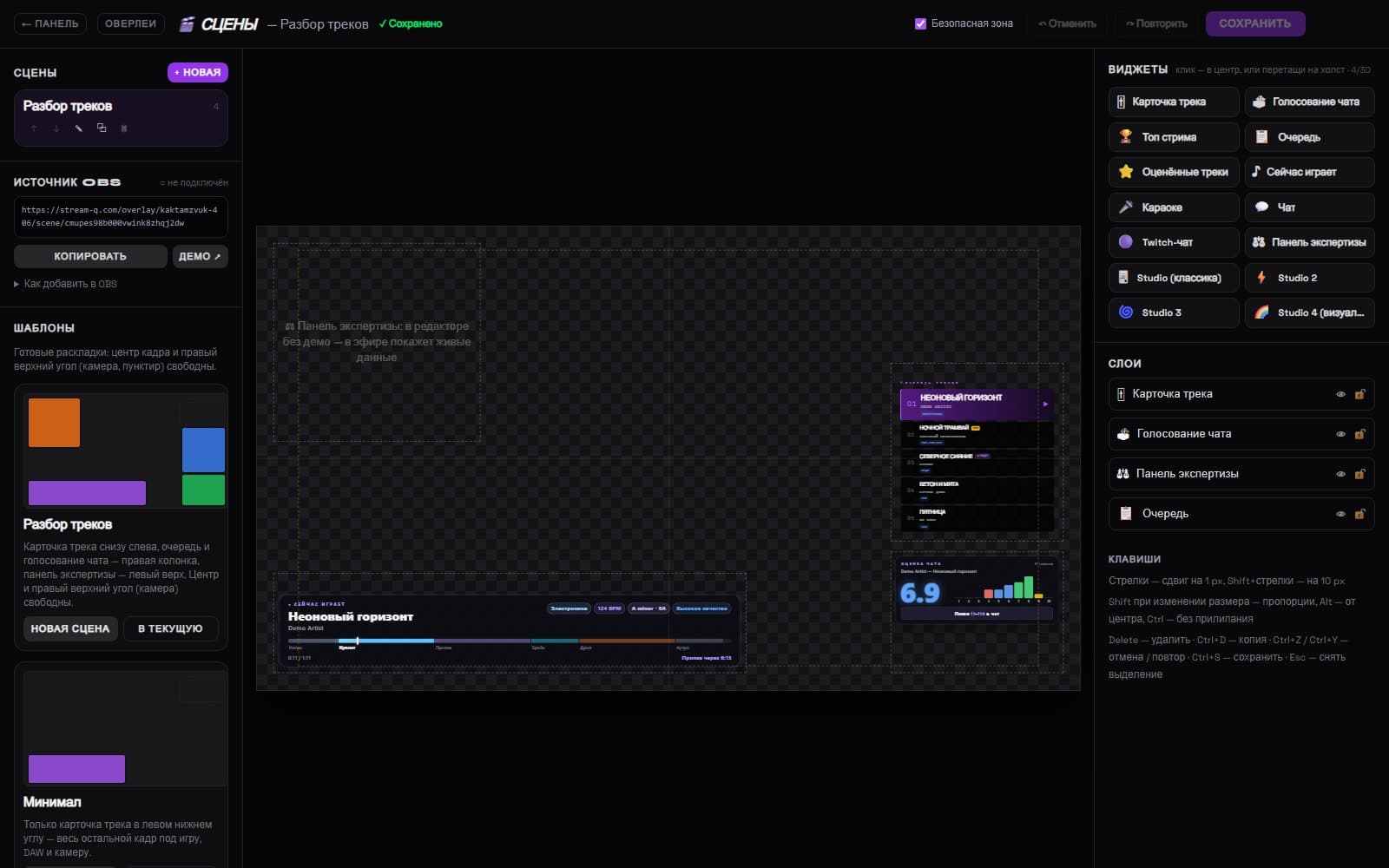Lock the Карточка трека layer with its padlock icon
Image resolution: width=1389 pixels, height=868 pixels.
coord(1359,394)
